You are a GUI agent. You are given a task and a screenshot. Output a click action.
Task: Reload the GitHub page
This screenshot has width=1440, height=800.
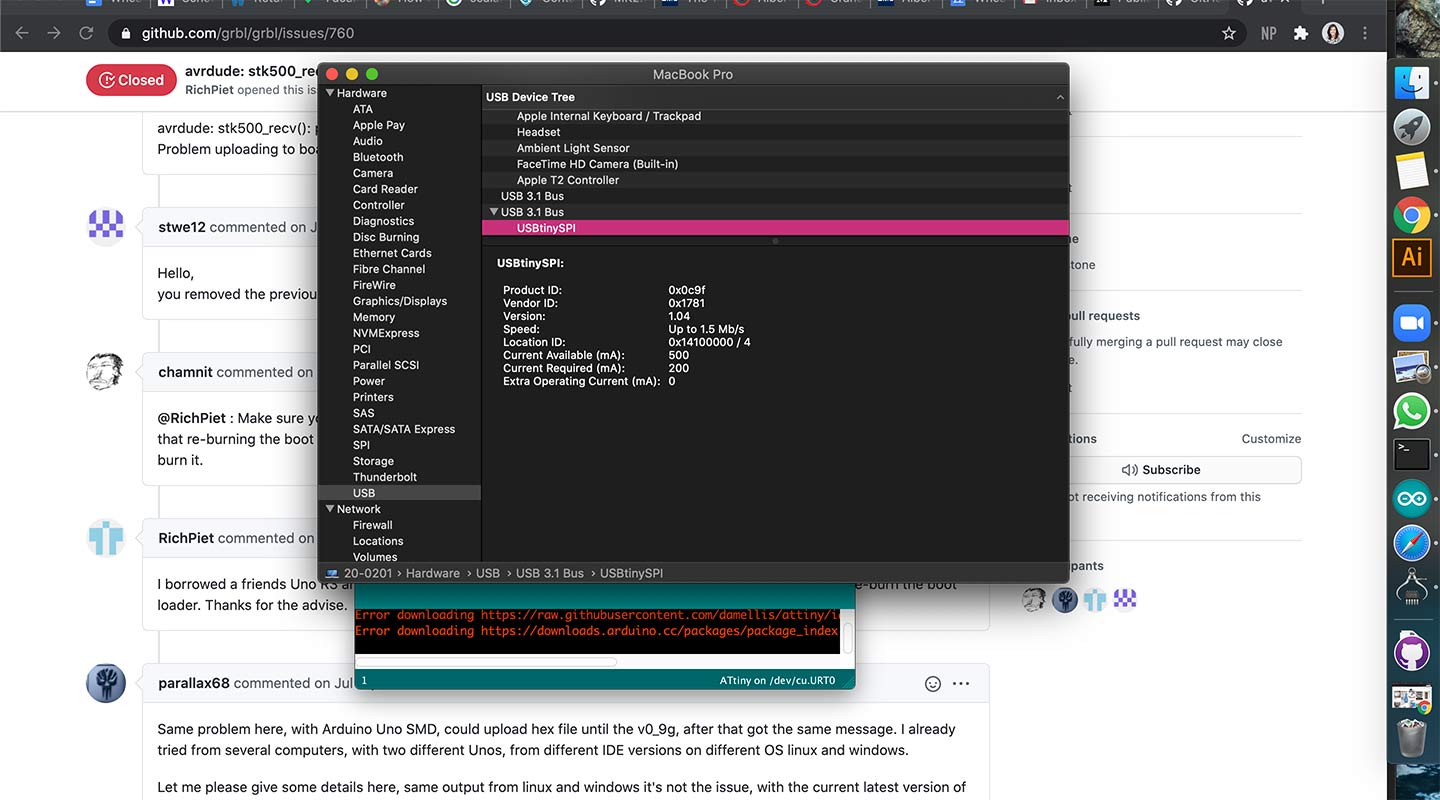(86, 33)
